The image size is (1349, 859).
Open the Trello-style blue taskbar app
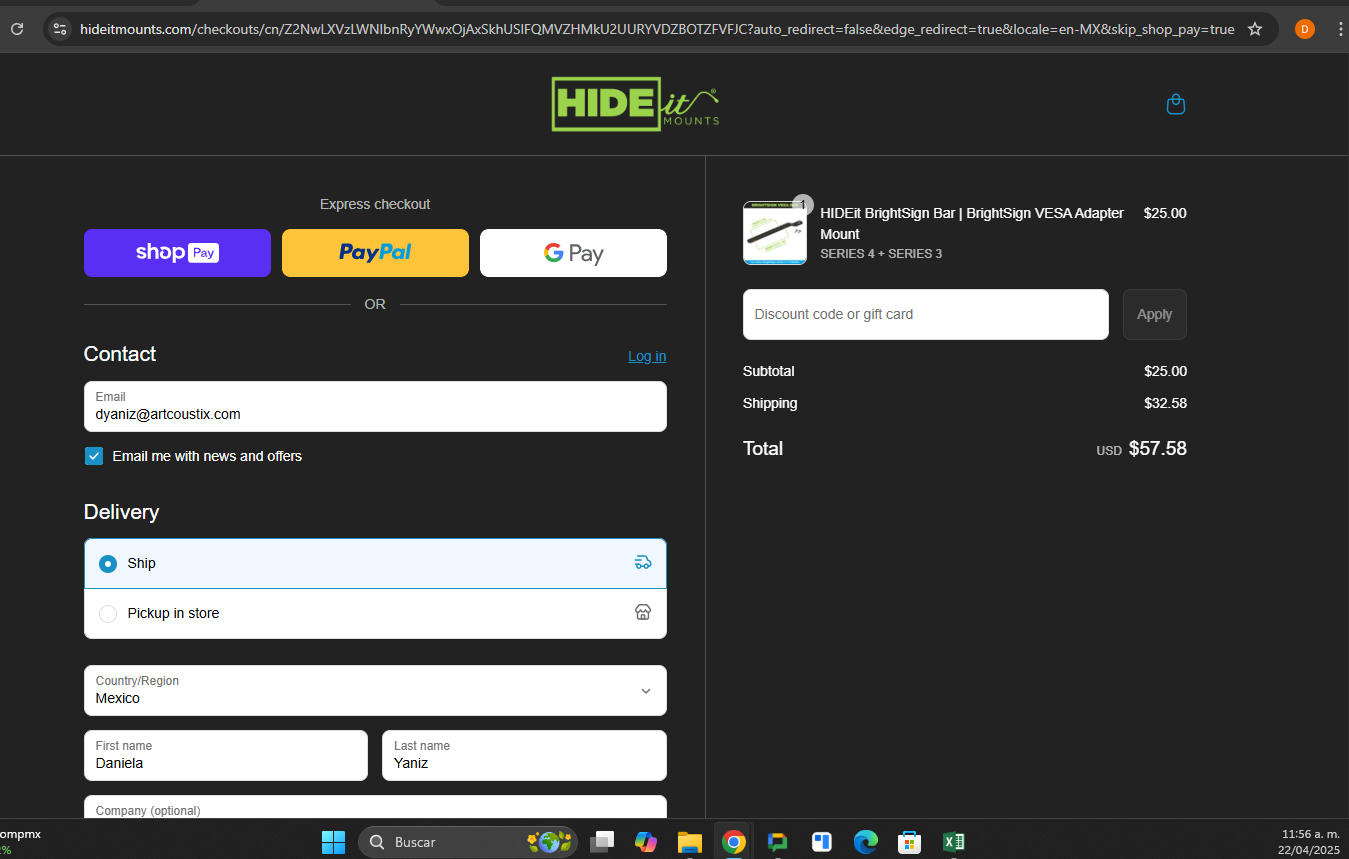click(822, 842)
